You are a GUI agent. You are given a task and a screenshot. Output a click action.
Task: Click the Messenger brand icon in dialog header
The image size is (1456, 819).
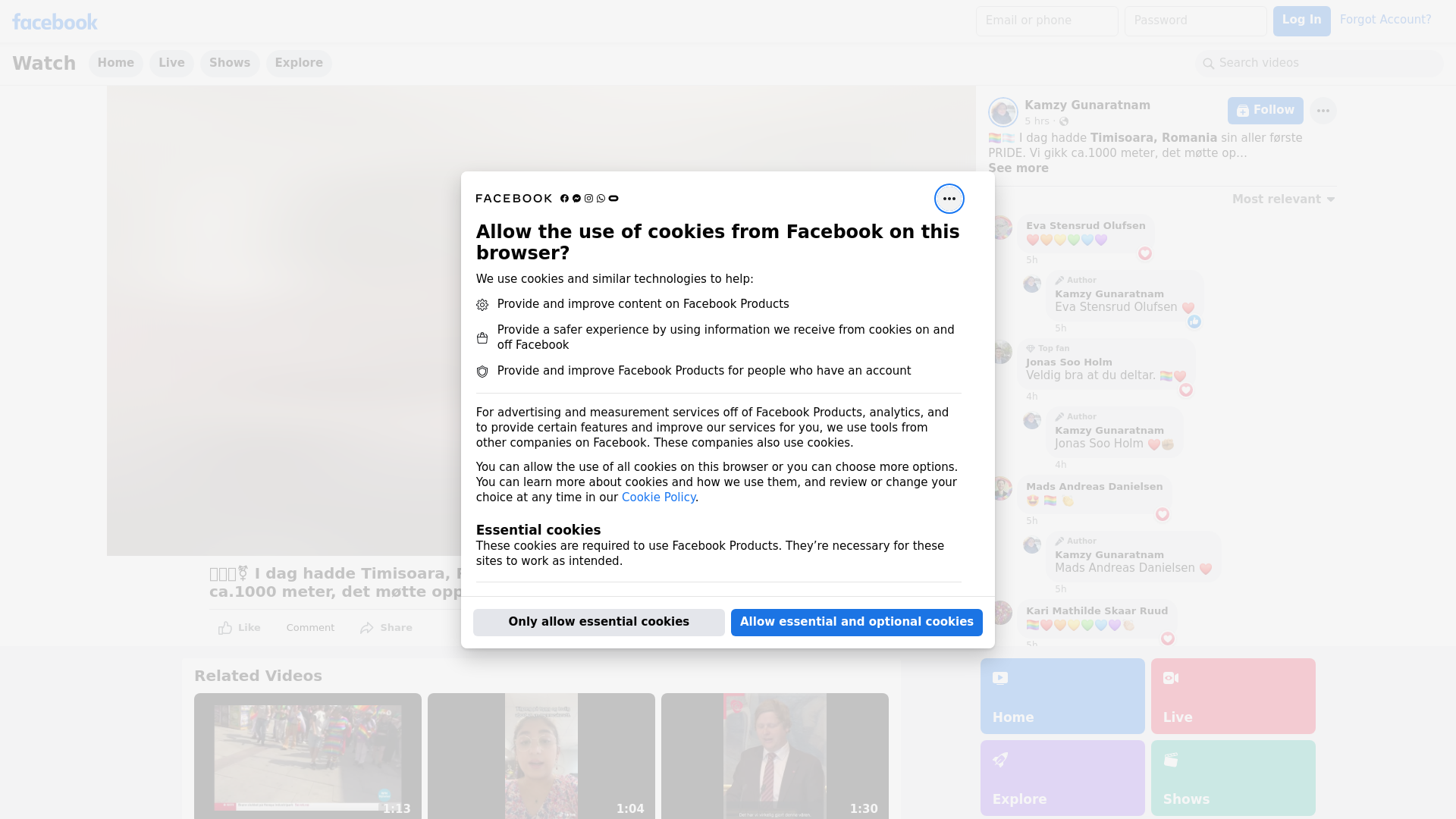point(576,199)
